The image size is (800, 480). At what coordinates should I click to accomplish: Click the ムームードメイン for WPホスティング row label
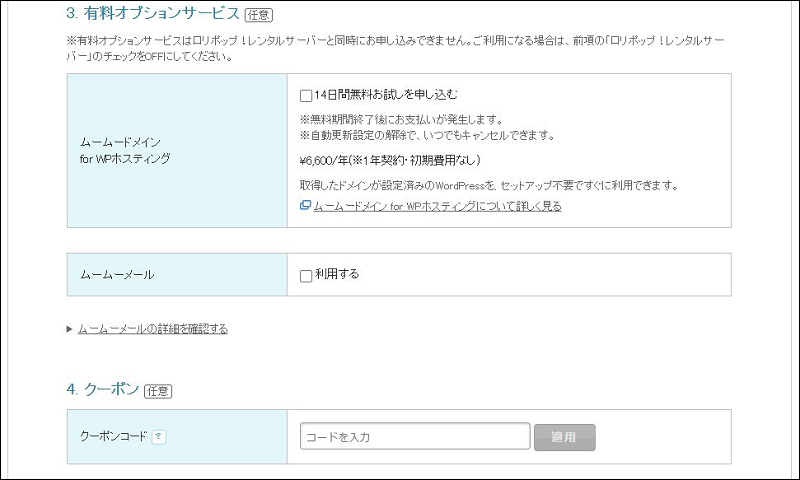(126, 150)
